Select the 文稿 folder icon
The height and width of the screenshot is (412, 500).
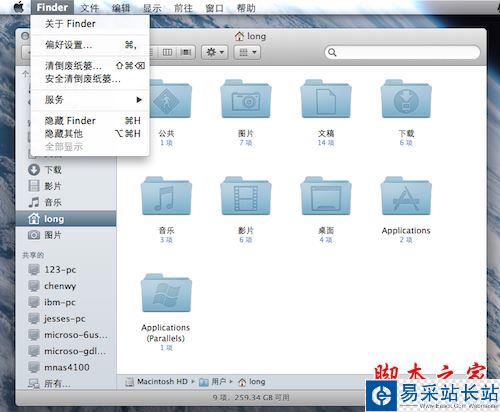[326, 99]
